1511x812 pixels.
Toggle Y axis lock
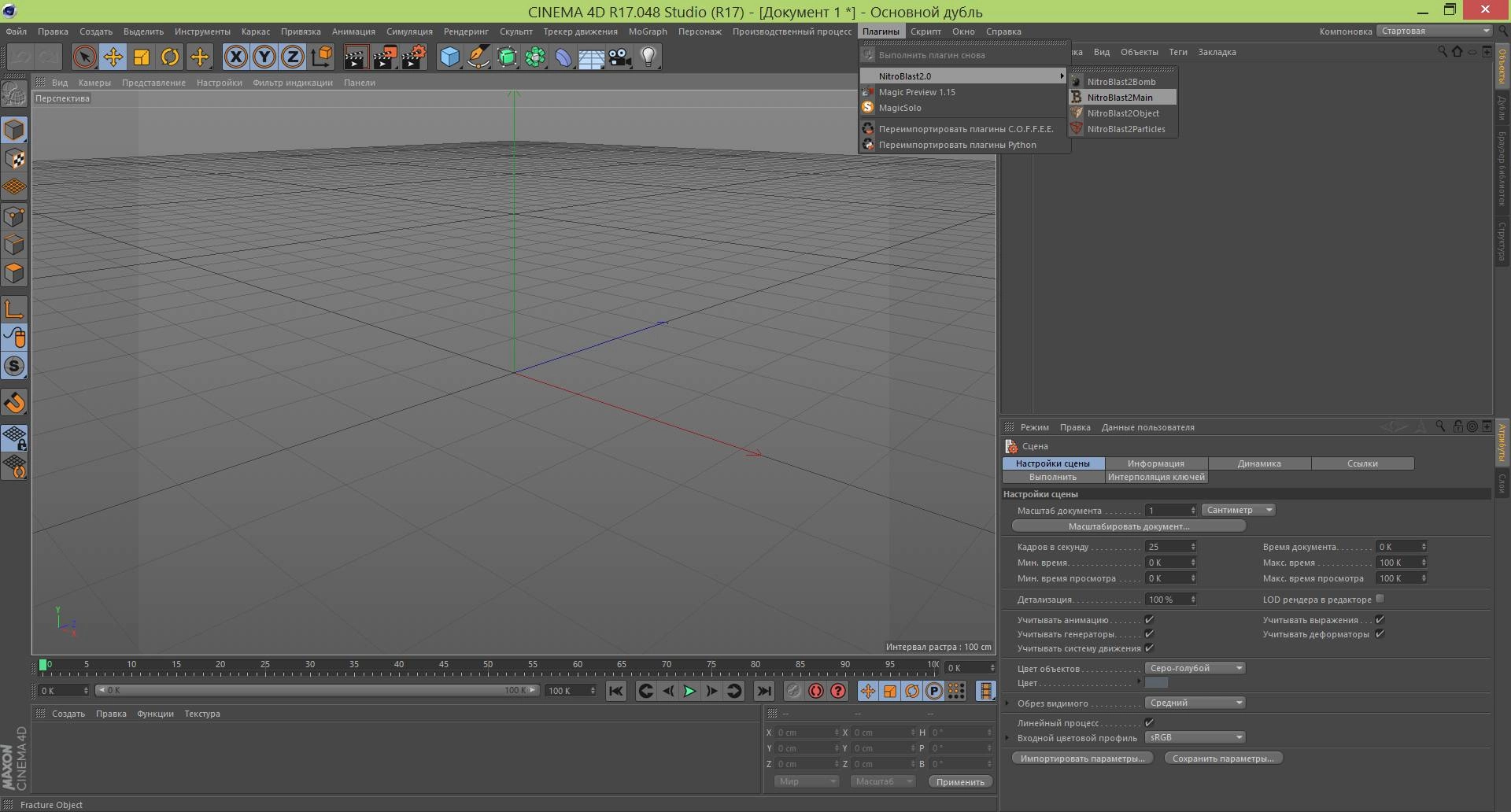pos(264,57)
